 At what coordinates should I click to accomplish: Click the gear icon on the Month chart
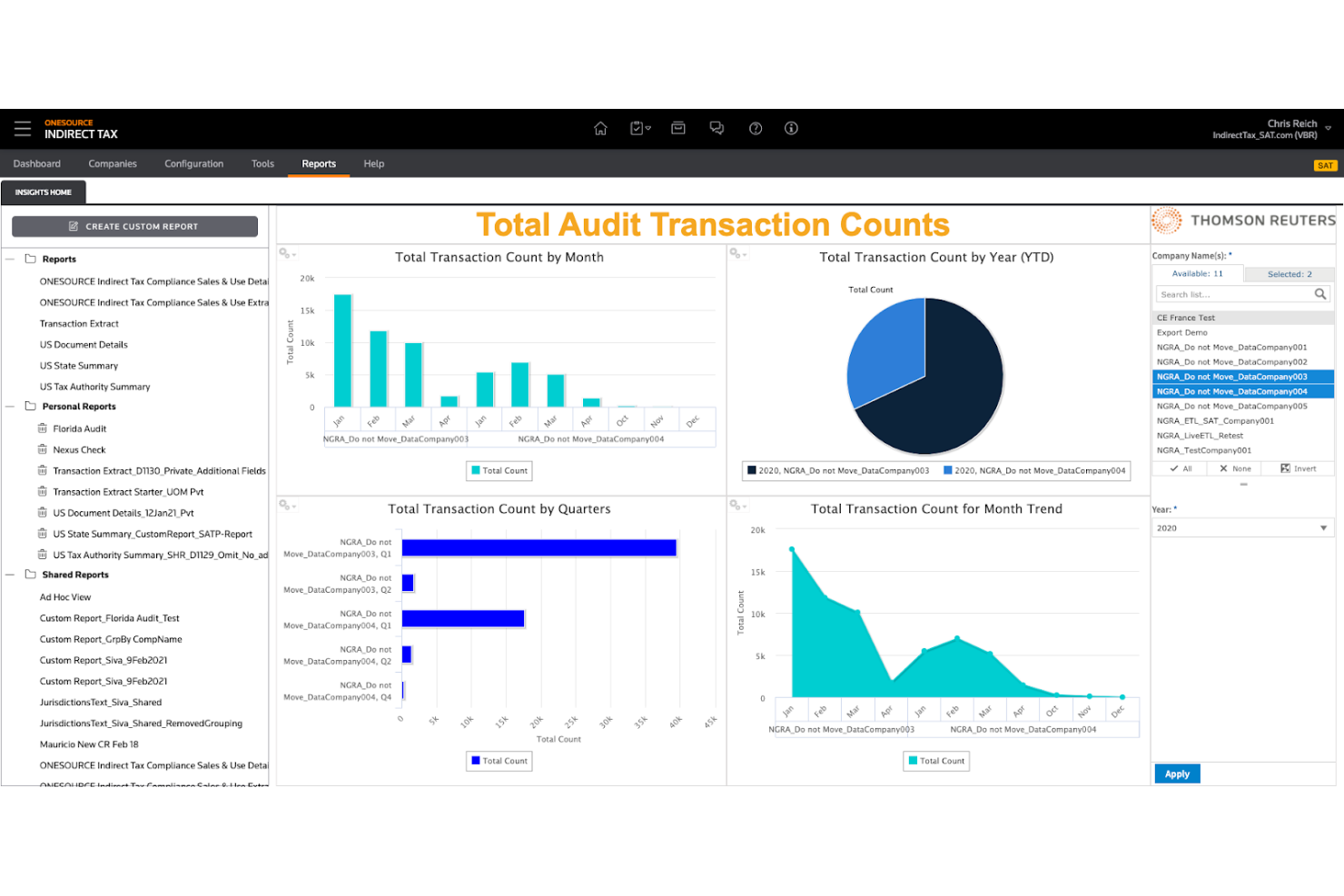pos(285,254)
